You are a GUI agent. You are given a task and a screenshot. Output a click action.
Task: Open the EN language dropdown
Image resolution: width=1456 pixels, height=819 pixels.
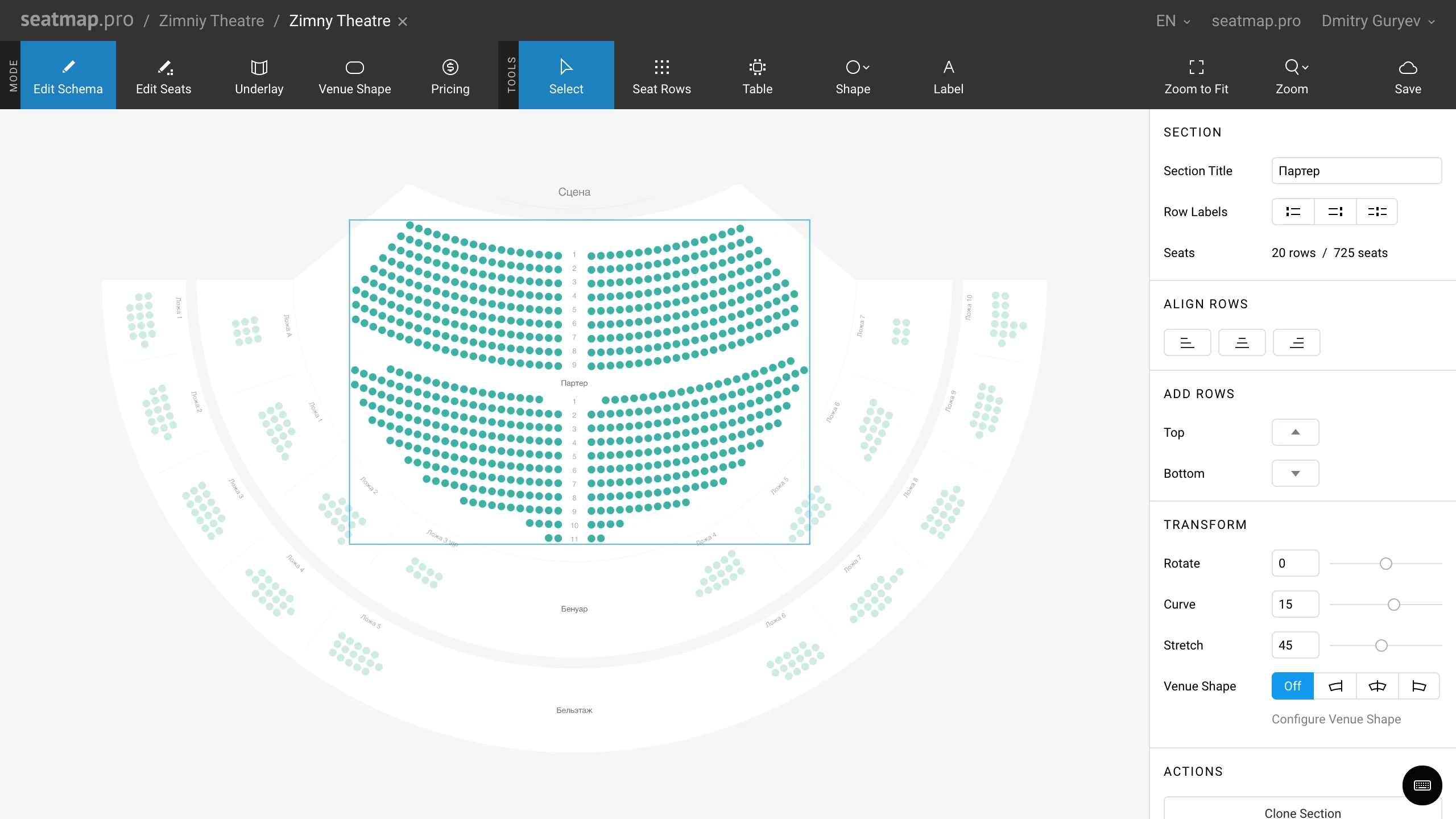1173,20
